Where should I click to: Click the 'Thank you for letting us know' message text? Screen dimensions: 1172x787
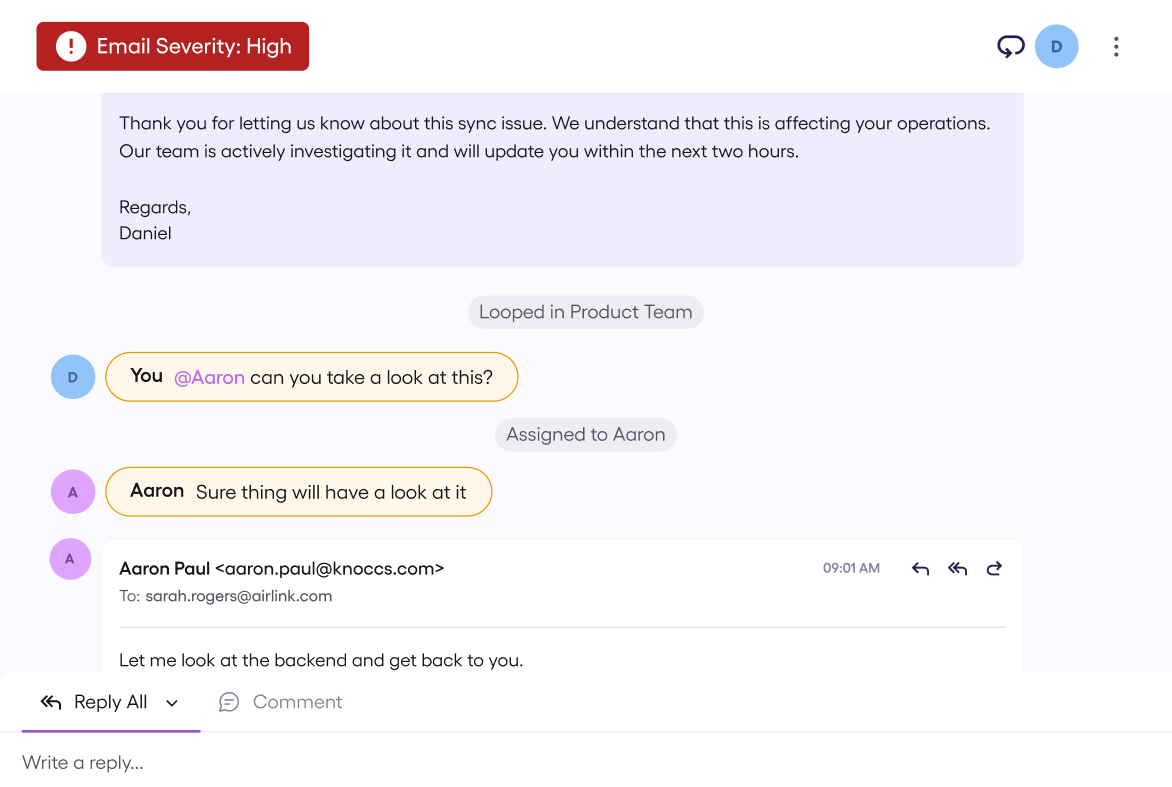pos(555,137)
